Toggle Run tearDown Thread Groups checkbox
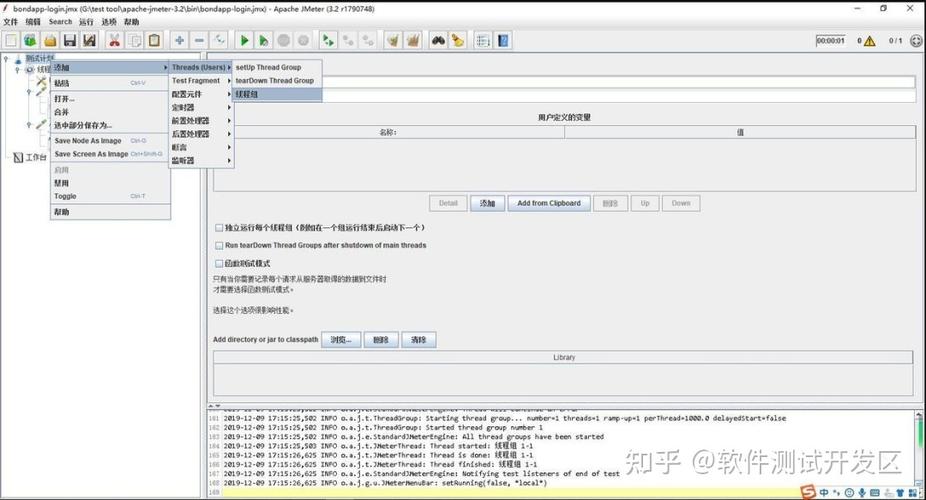Image resolution: width=926 pixels, height=500 pixels. click(x=219, y=245)
